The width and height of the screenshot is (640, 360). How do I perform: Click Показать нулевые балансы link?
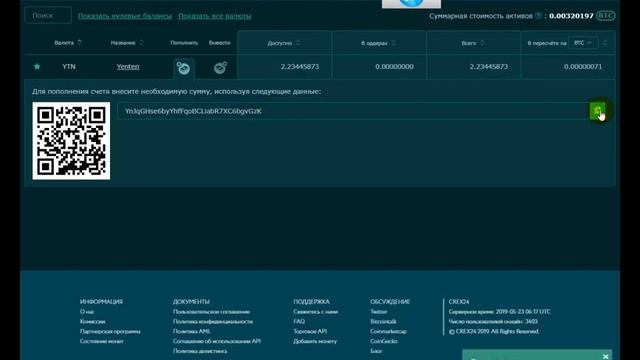click(125, 16)
